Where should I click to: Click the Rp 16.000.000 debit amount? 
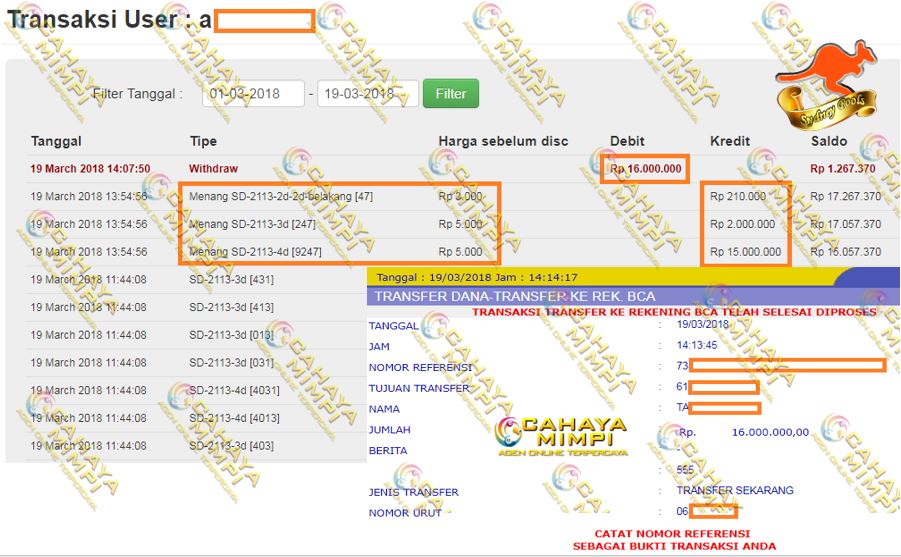[x=646, y=169]
